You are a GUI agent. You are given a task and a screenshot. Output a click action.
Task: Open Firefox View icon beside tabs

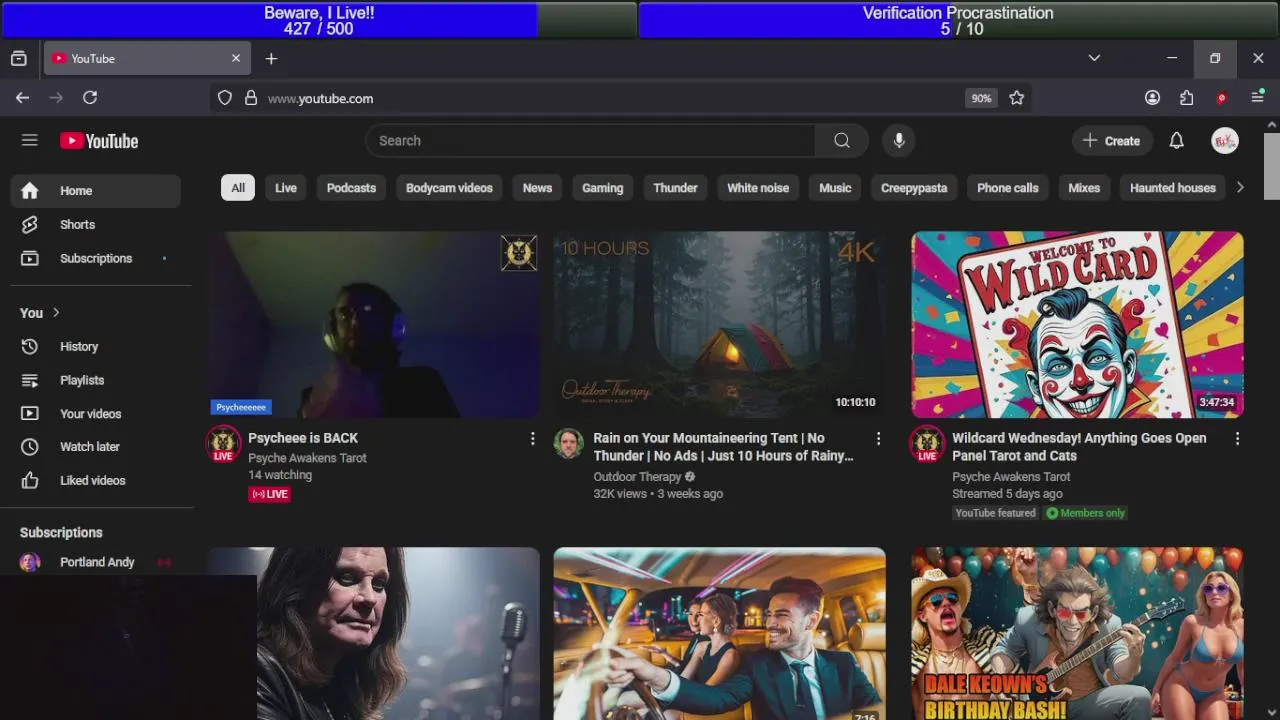18,59
